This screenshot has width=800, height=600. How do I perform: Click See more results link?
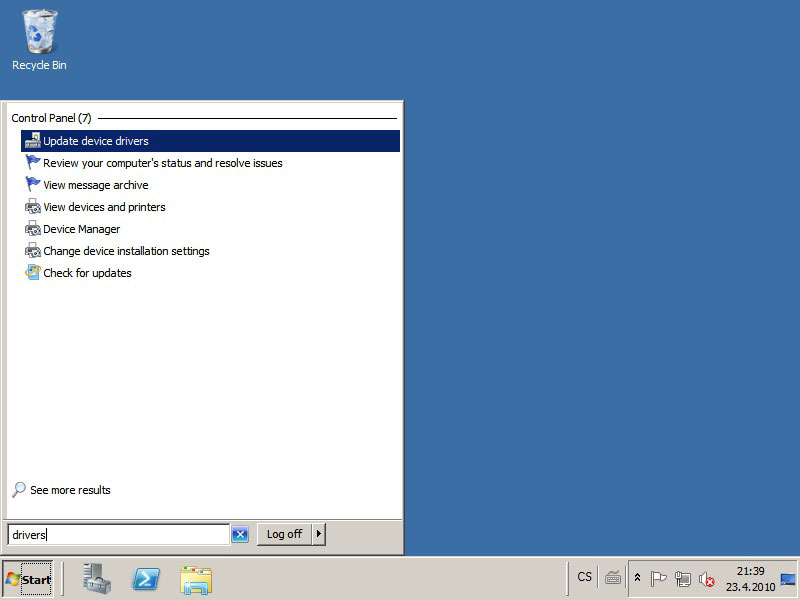click(70, 490)
